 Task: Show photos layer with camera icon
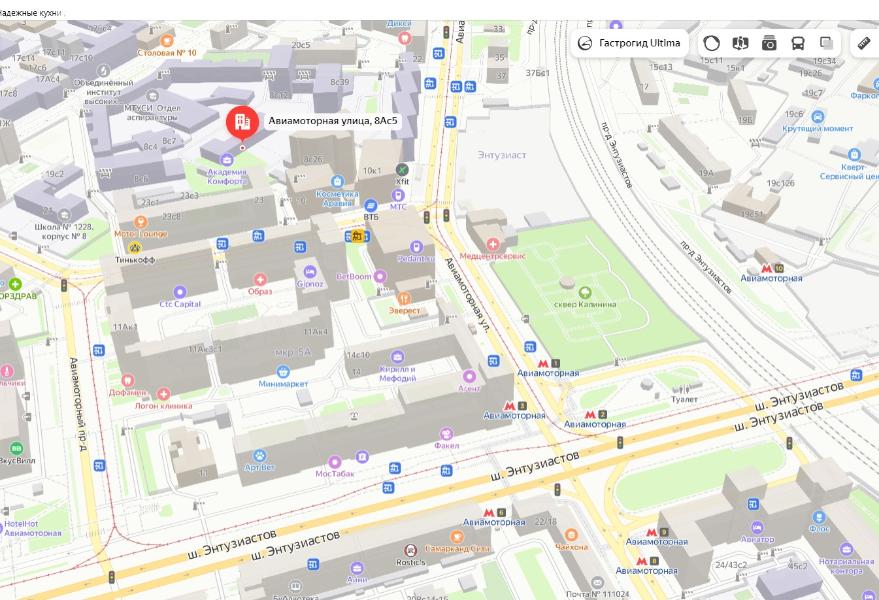click(769, 43)
